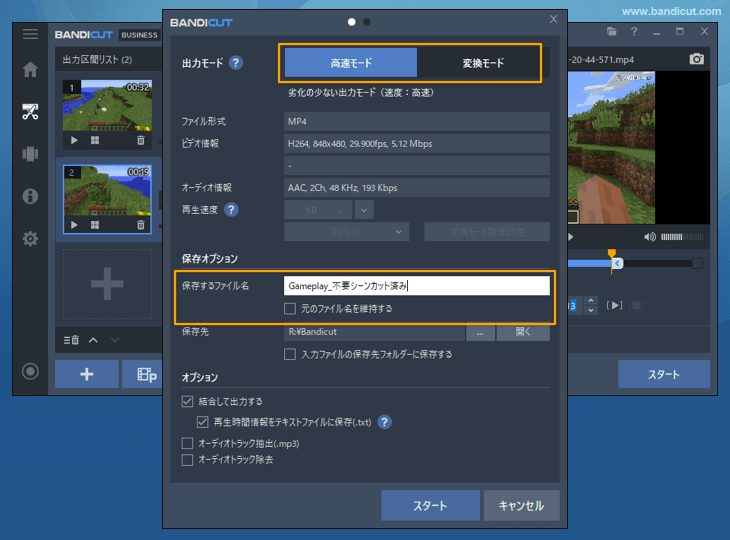The image size is (730, 540).
Task: Click help icon beside 再生速度
Action: coord(232,210)
